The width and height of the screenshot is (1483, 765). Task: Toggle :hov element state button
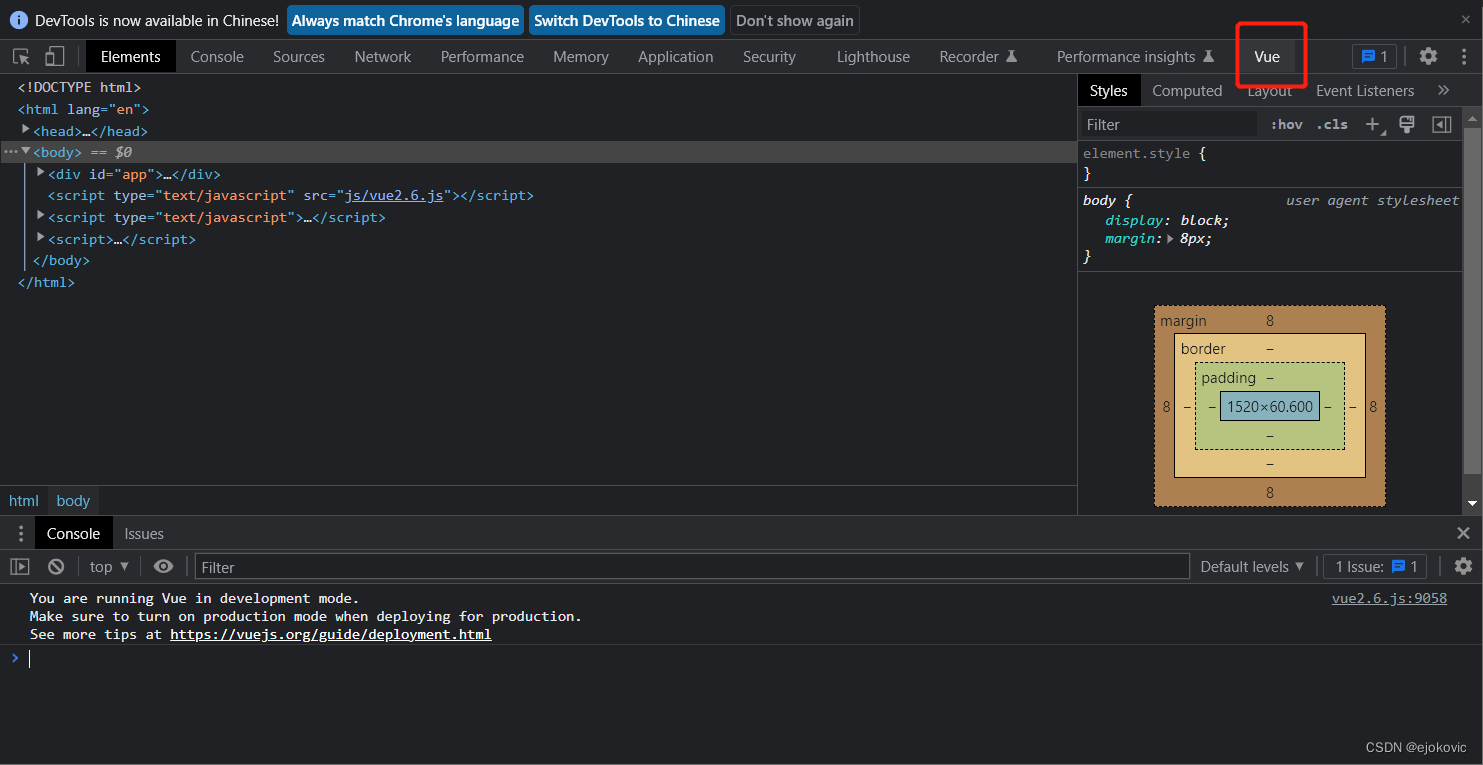[x=1287, y=124]
